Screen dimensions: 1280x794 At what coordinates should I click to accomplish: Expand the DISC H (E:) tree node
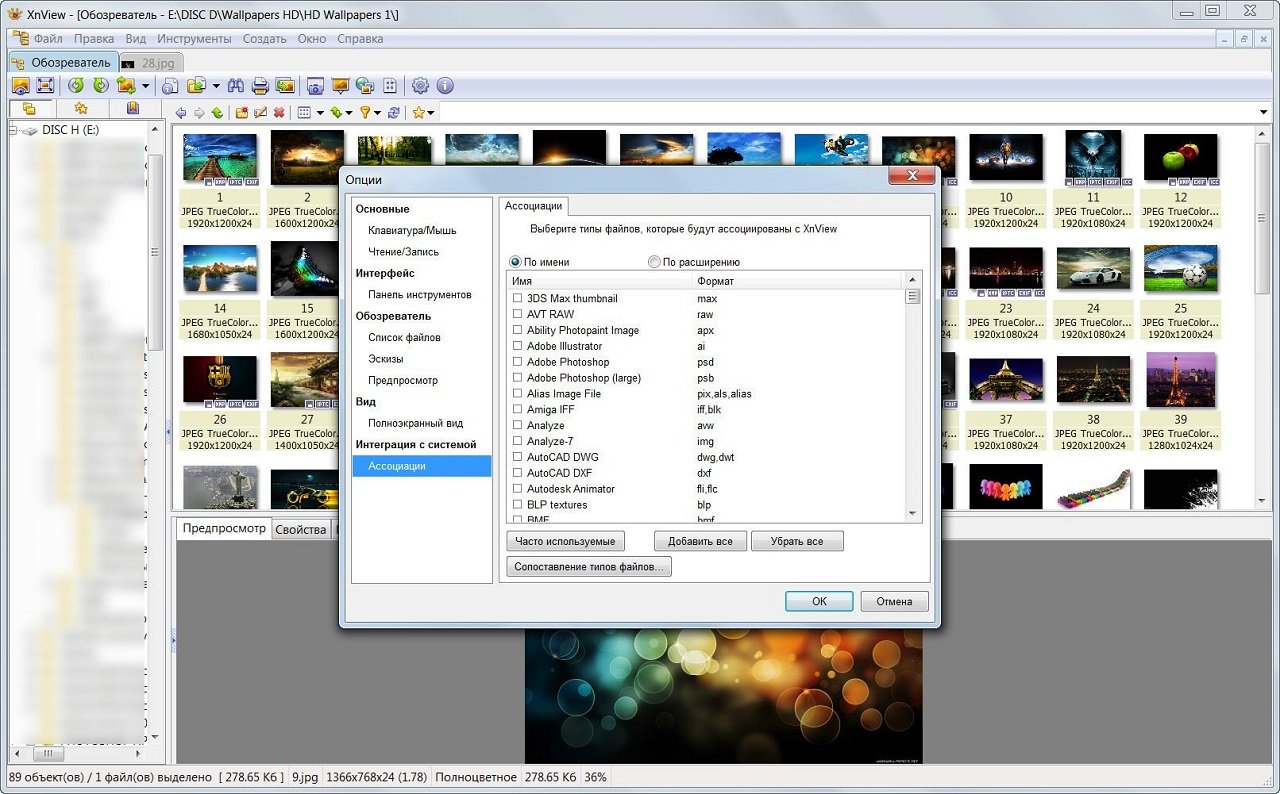[15, 130]
